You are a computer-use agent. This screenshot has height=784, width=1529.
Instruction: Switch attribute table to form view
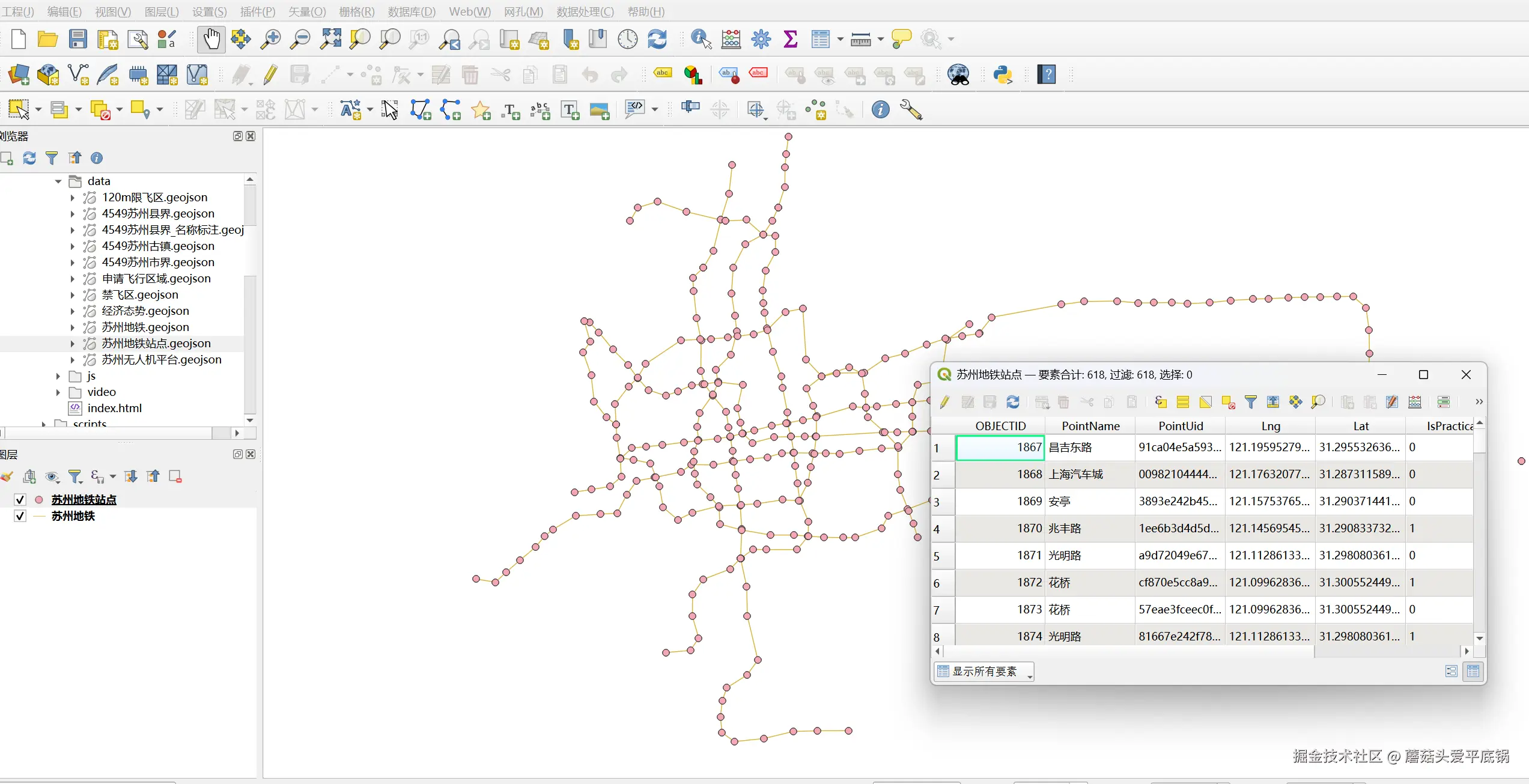[1451, 671]
